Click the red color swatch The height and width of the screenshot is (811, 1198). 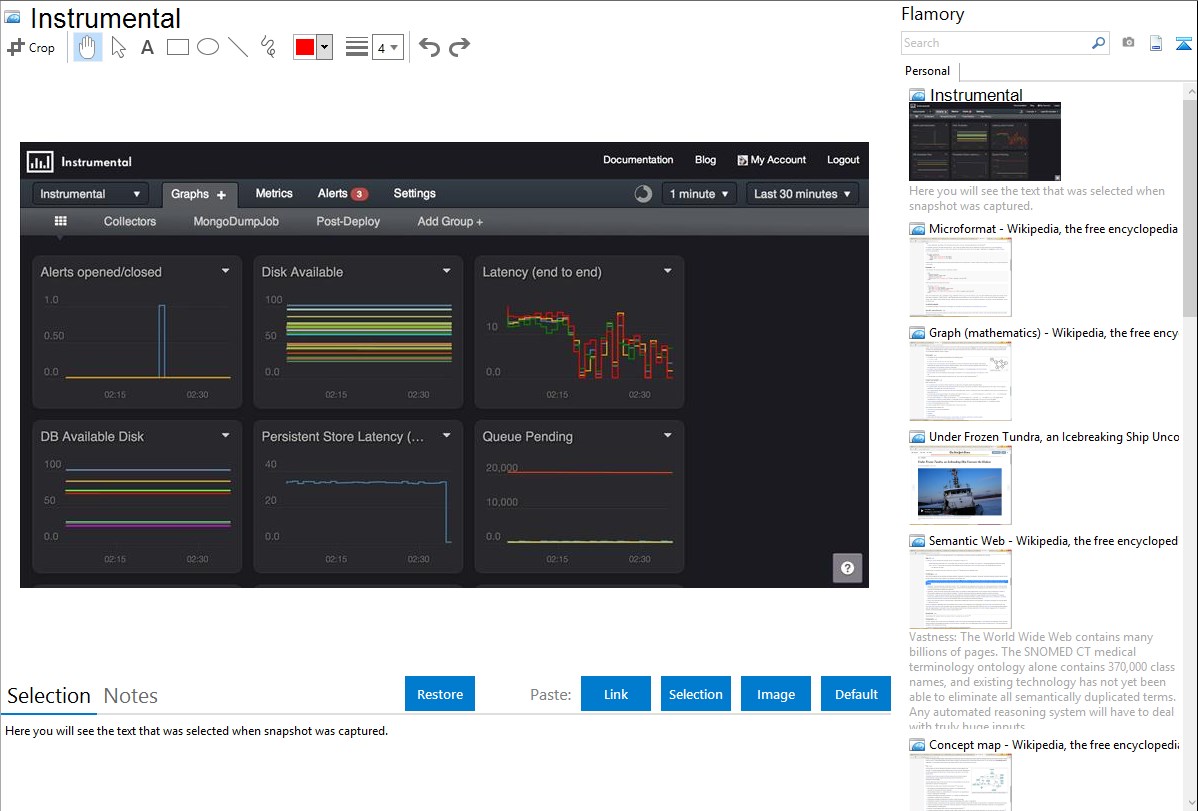click(305, 48)
